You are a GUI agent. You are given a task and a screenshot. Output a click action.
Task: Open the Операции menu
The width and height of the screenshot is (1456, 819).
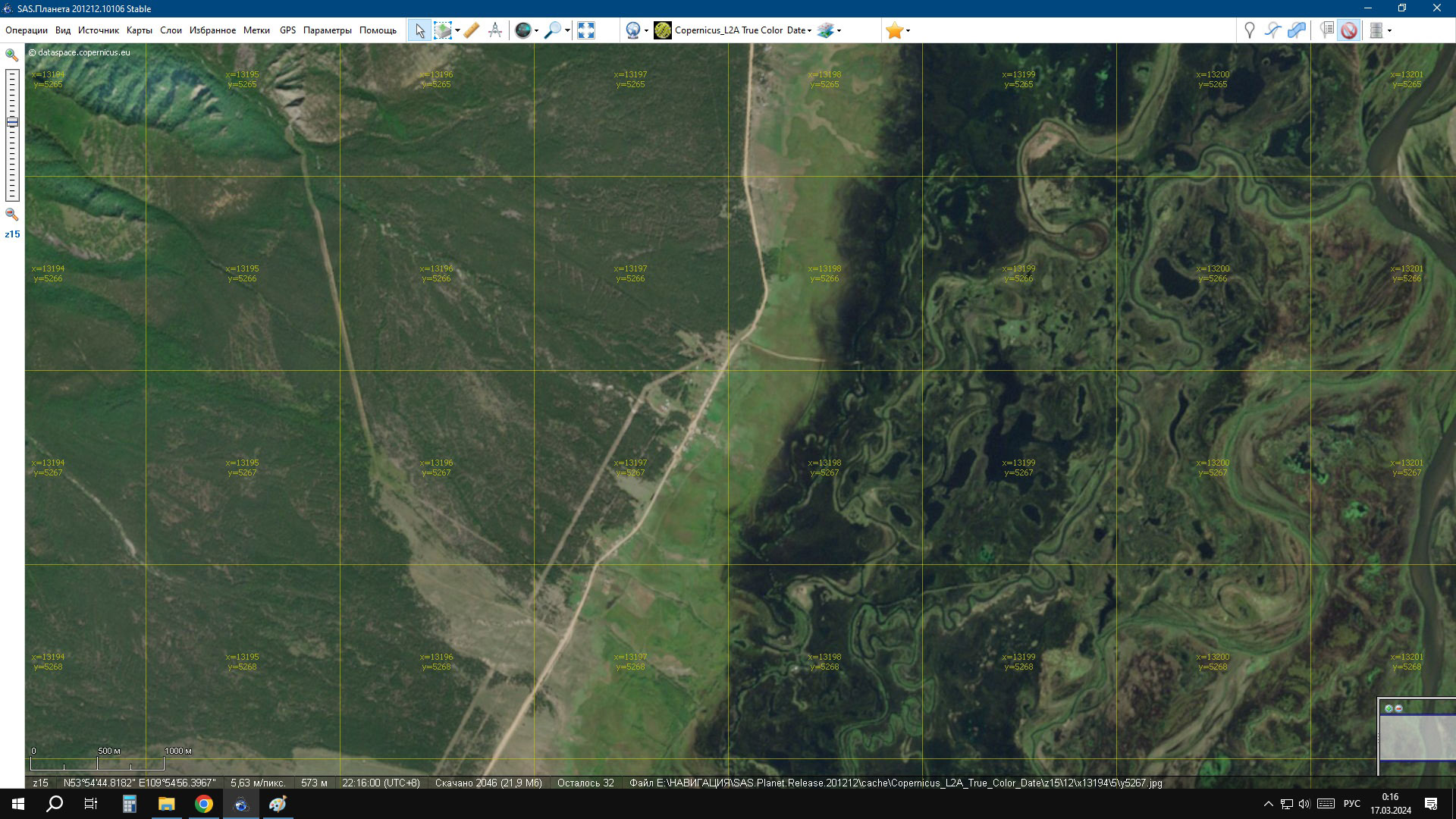point(27,30)
